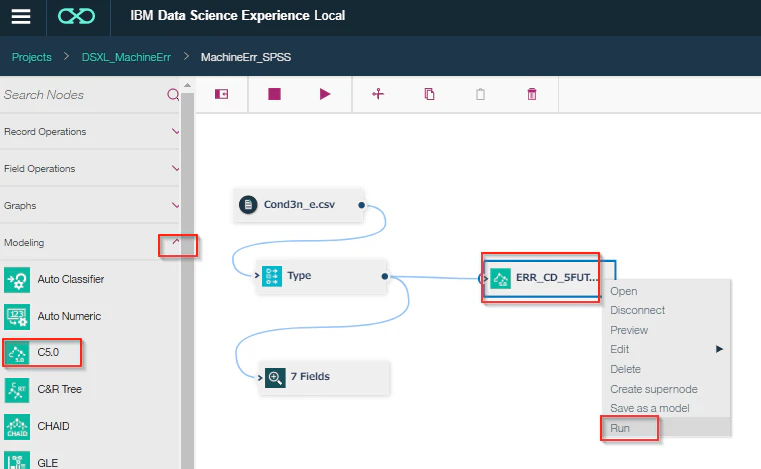Expand the Graphs section chevron

pyautogui.click(x=175, y=205)
